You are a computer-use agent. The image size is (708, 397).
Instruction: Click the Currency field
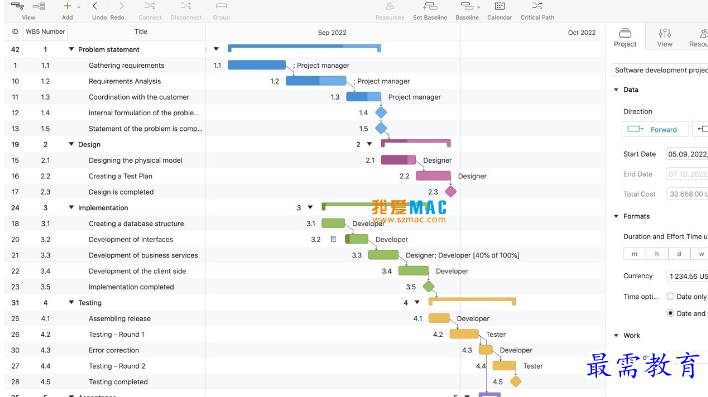click(x=687, y=276)
